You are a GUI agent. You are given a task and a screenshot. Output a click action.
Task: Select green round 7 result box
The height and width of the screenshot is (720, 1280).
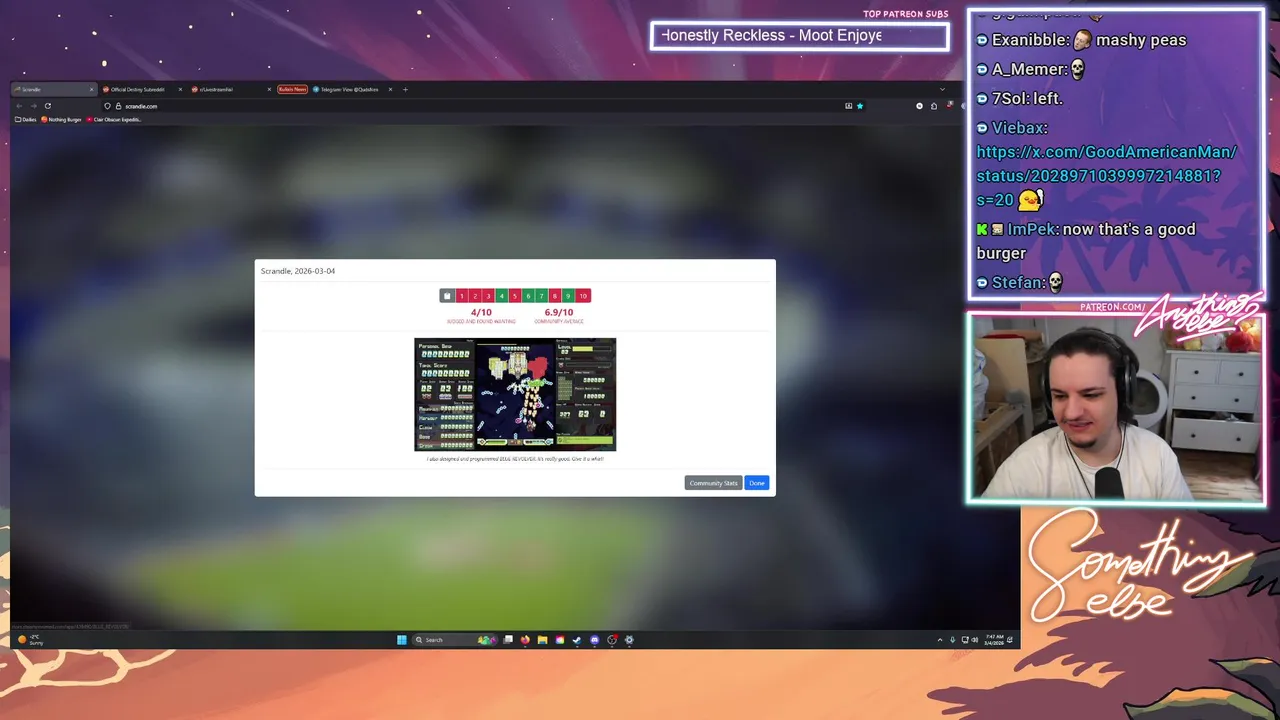[541, 295]
